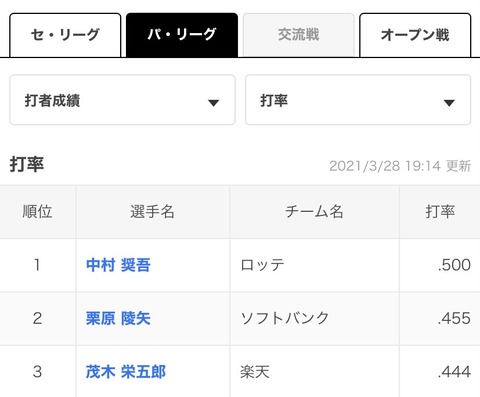Image resolution: width=480 pixels, height=397 pixels.
Task: Click the 打率 column header in table
Action: pos(440,212)
